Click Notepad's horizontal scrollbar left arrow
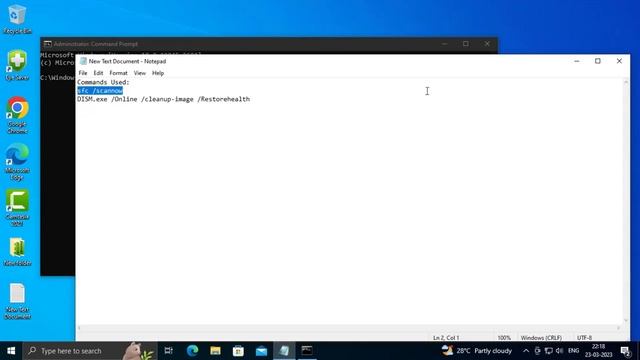640x360 pixels. pyautogui.click(x=79, y=328)
